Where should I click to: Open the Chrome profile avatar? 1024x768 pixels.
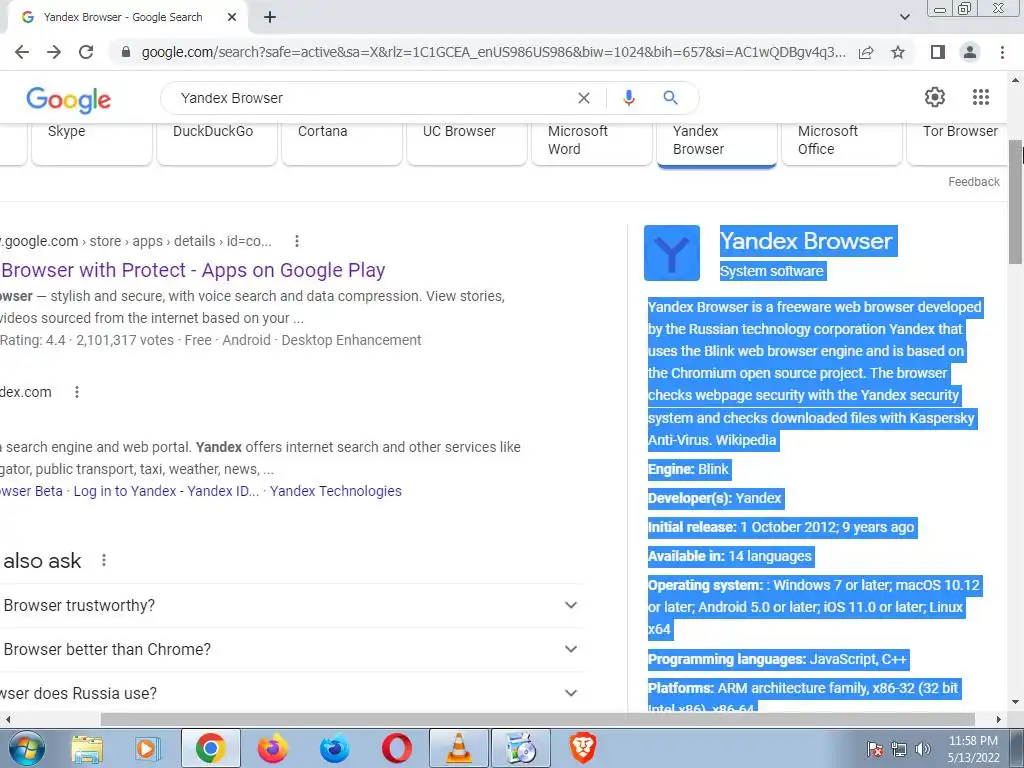(970, 52)
